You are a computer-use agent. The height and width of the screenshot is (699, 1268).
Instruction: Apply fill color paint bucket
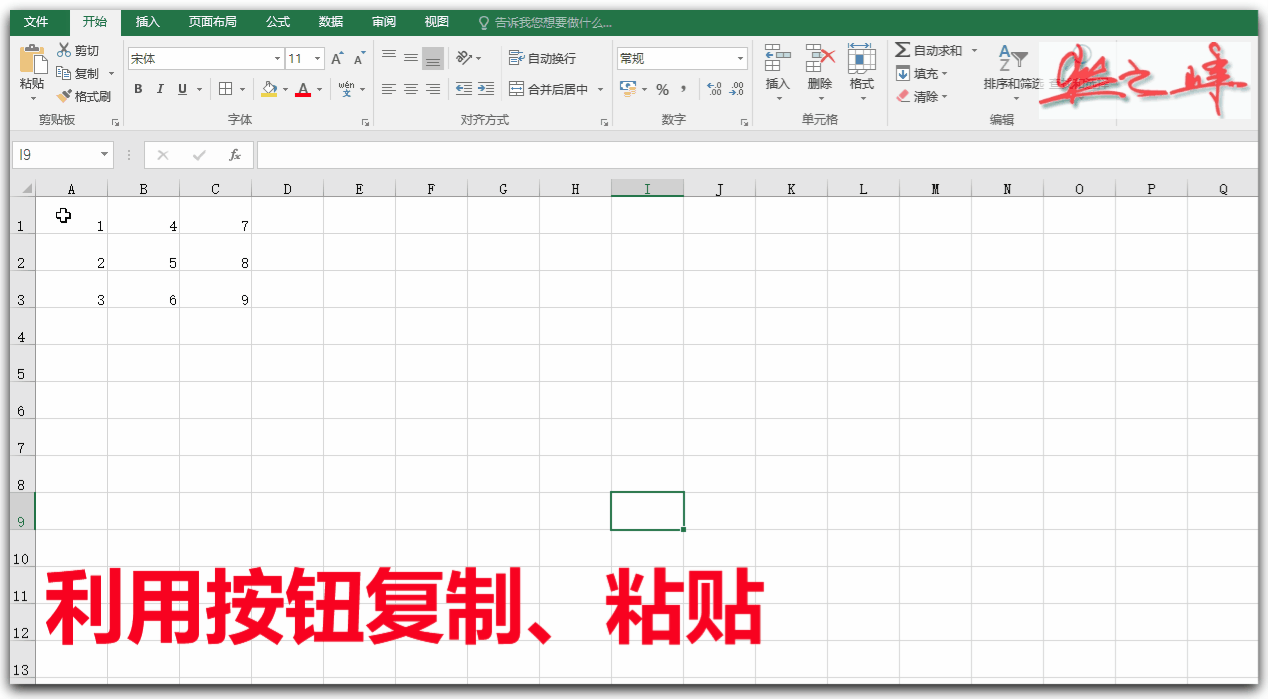click(x=269, y=89)
